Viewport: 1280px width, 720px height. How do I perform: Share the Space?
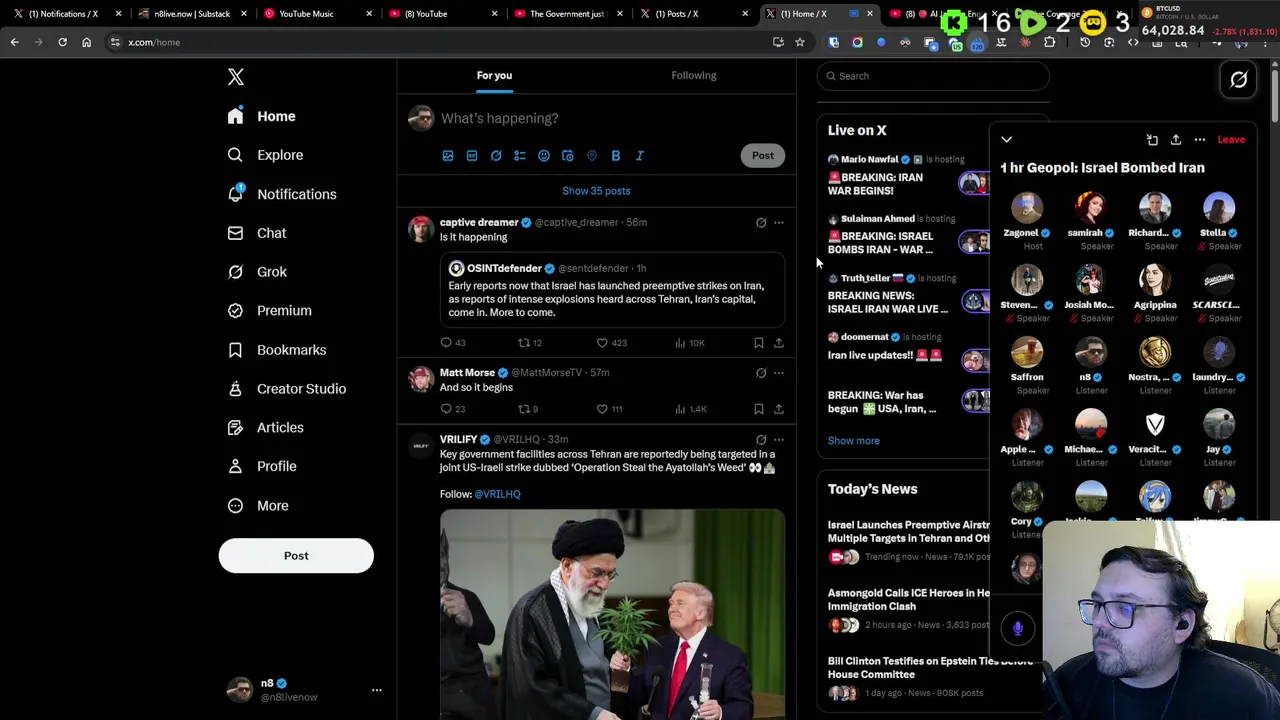tap(1176, 140)
